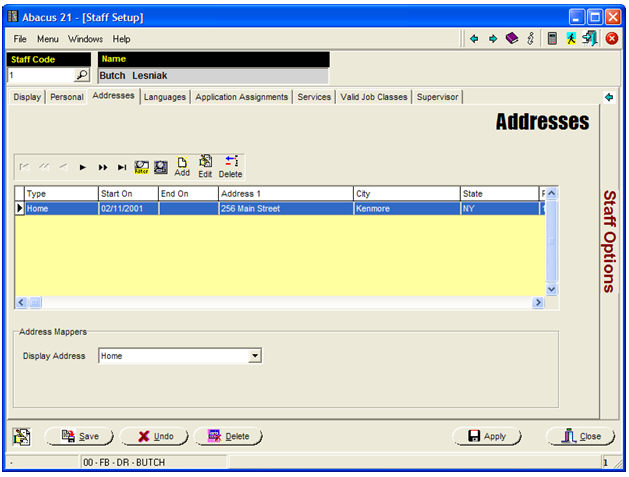The height and width of the screenshot is (477, 629).
Task: Switch to the Languages tab
Action: click(x=164, y=97)
